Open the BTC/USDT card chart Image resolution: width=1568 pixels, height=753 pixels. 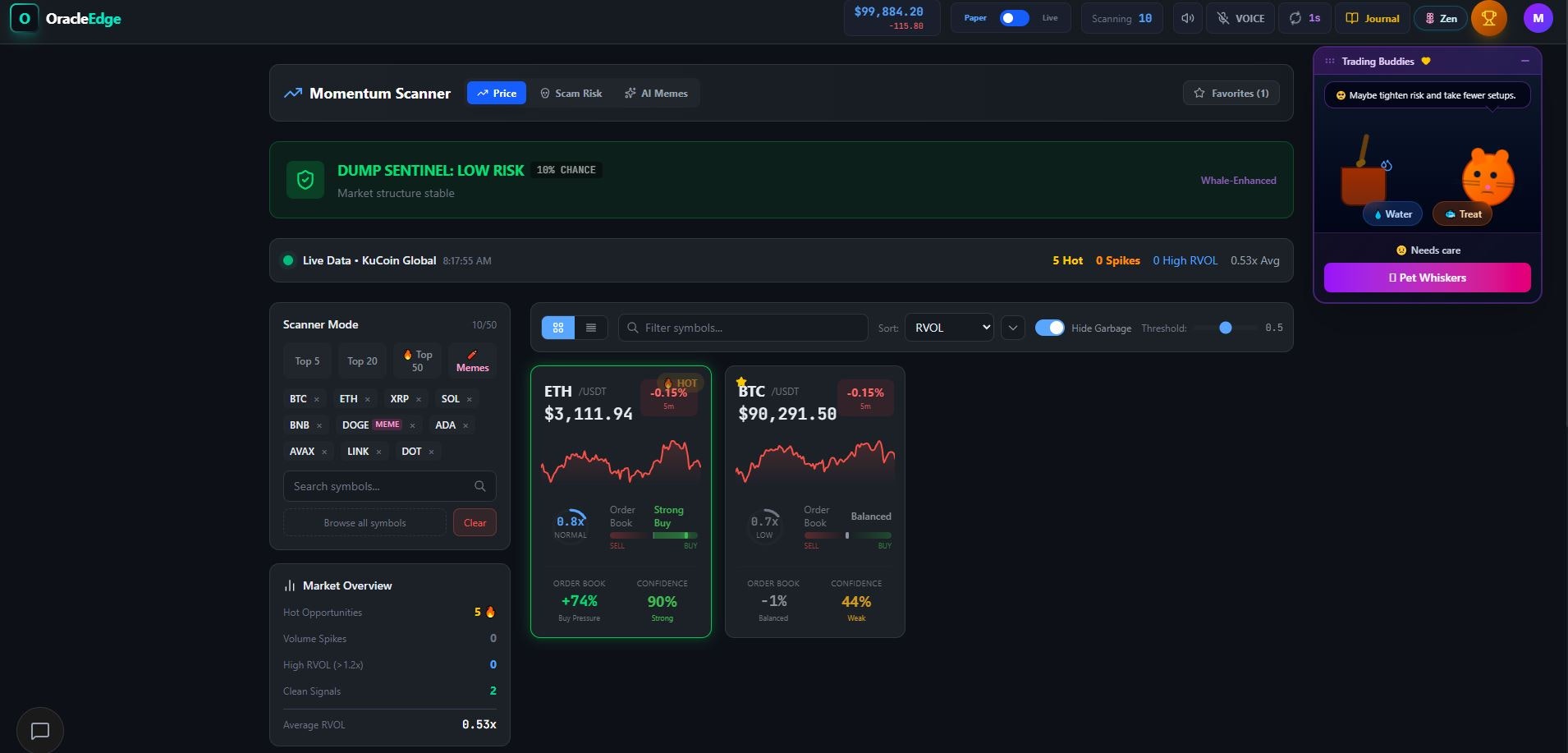814,461
